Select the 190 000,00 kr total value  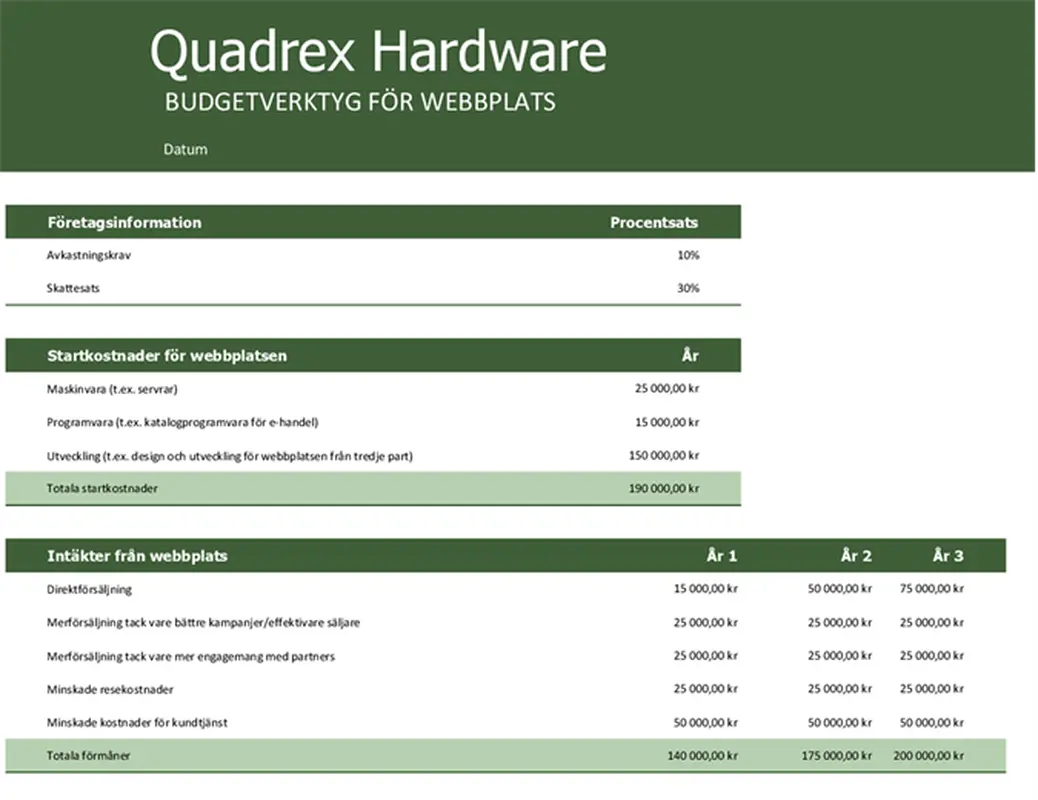pos(664,489)
